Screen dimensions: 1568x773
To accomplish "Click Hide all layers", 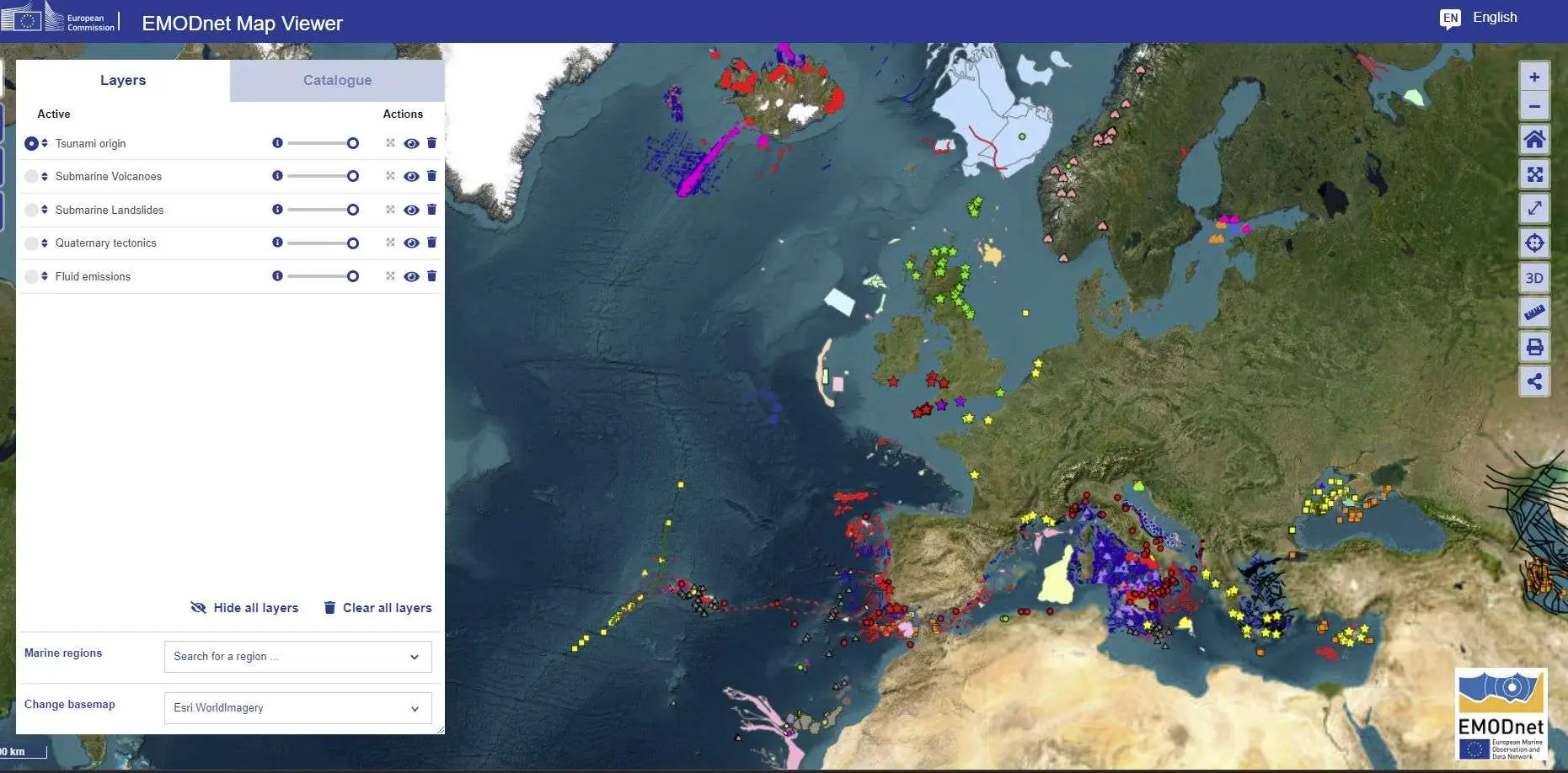I will (x=245, y=608).
